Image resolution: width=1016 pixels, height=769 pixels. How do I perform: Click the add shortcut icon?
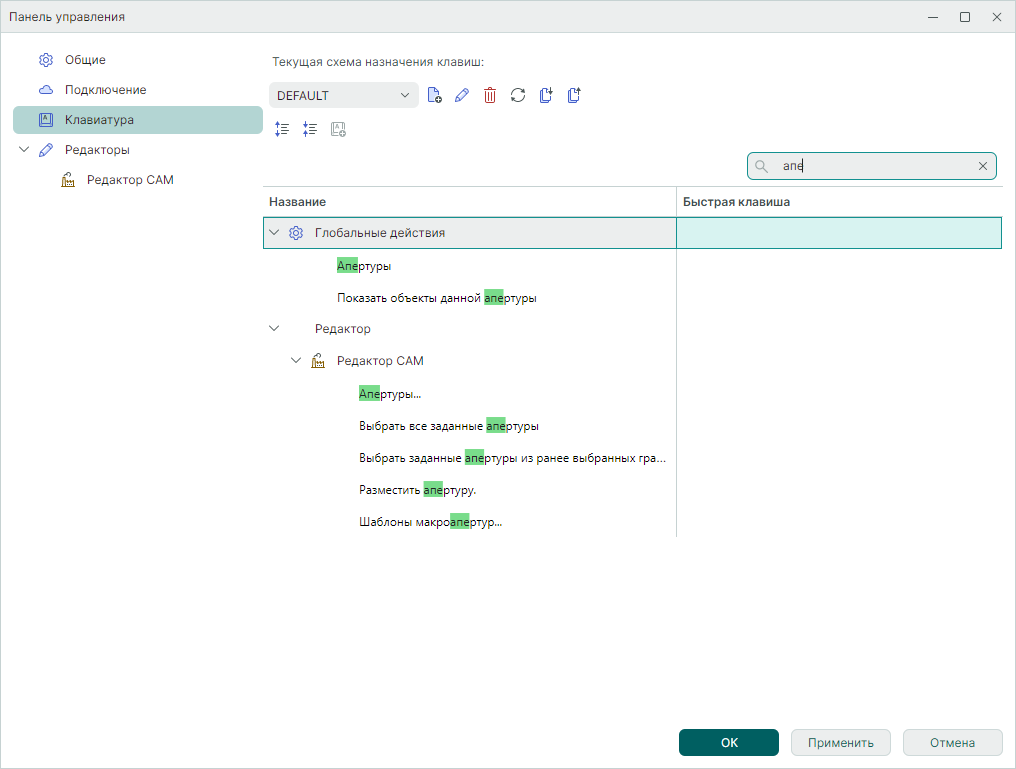tap(338, 129)
